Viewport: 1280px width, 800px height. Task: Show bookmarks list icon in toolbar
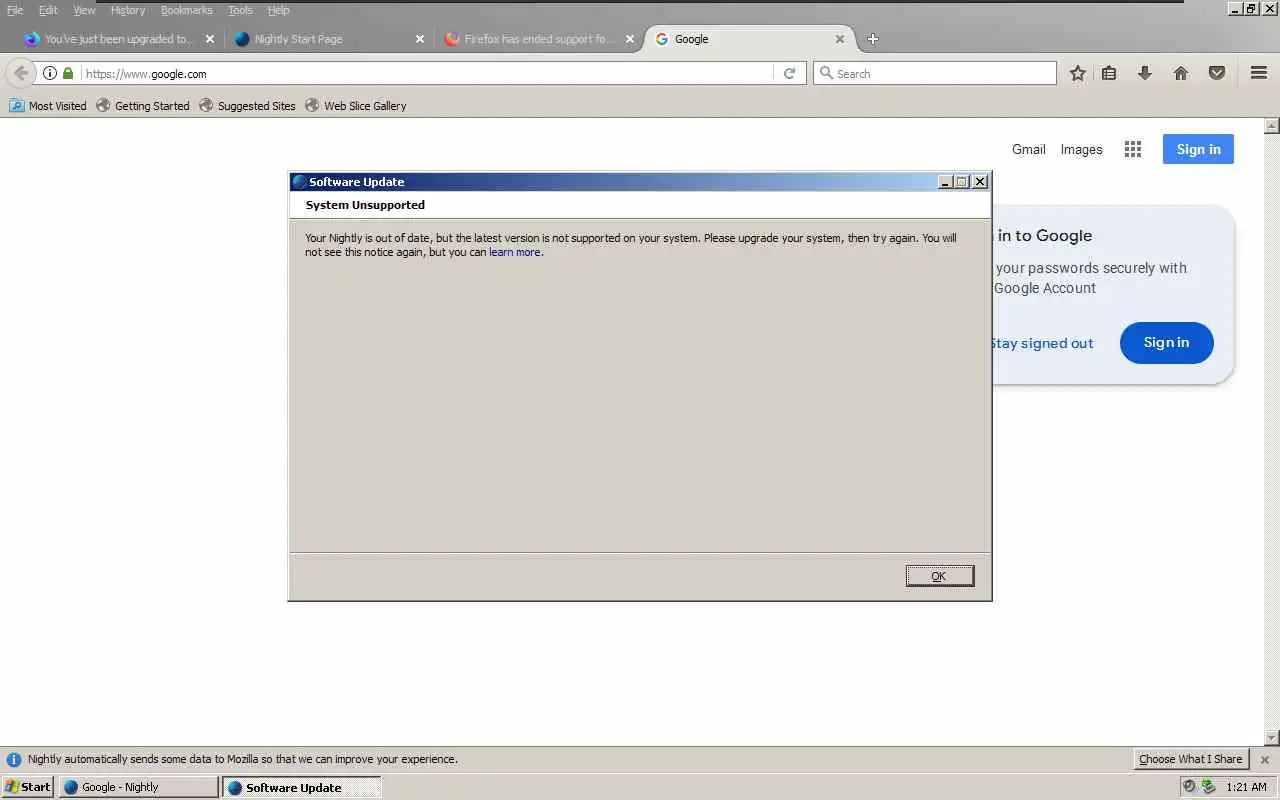[1109, 73]
